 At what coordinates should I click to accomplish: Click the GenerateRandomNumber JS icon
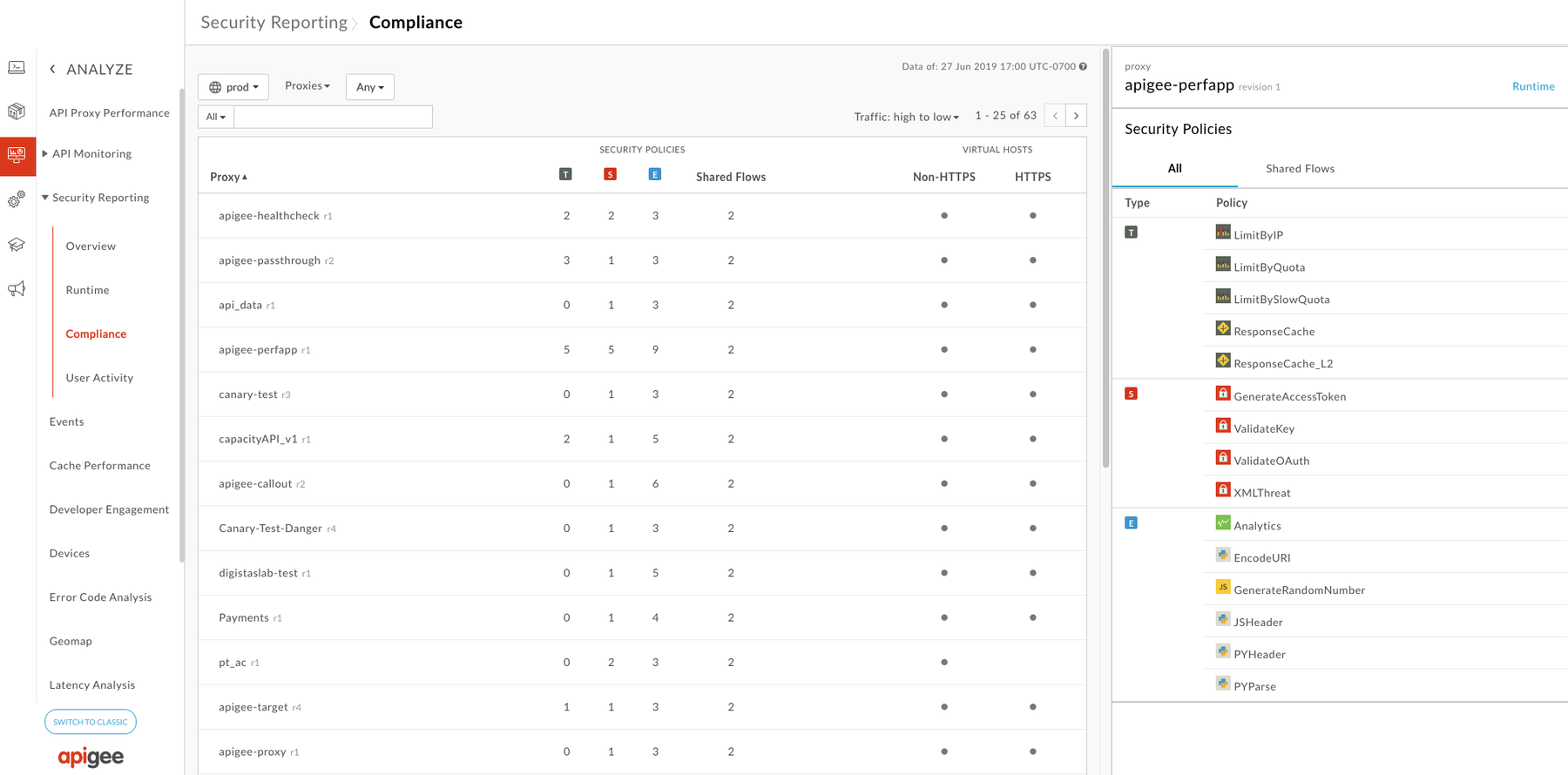[1223, 588]
